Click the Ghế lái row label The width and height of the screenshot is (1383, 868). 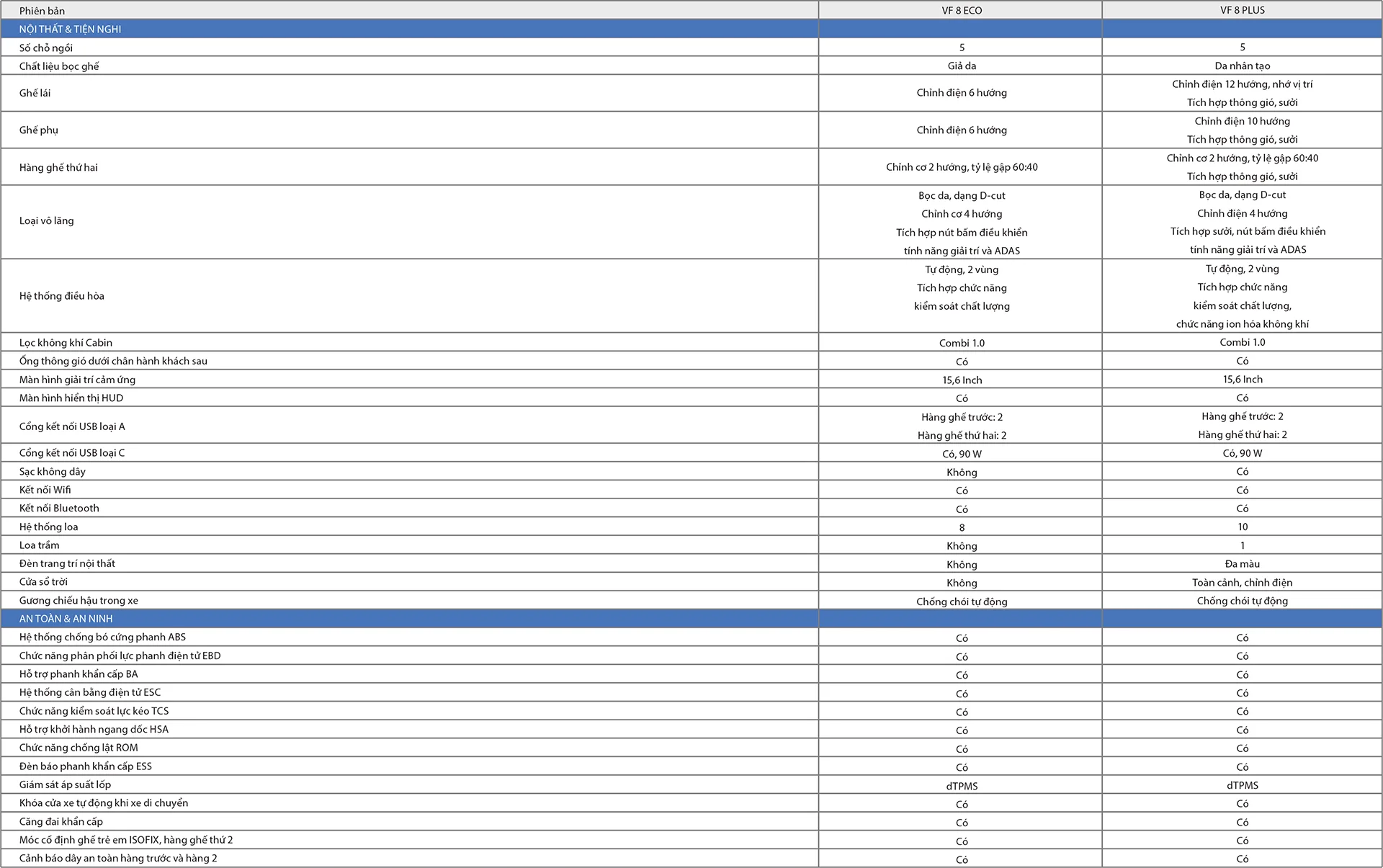coord(35,93)
